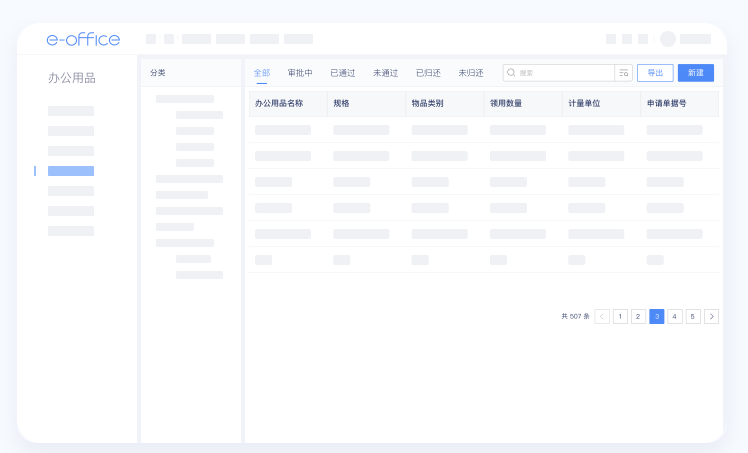Click the round user avatar in header
The width and height of the screenshot is (748, 453).
(668, 39)
